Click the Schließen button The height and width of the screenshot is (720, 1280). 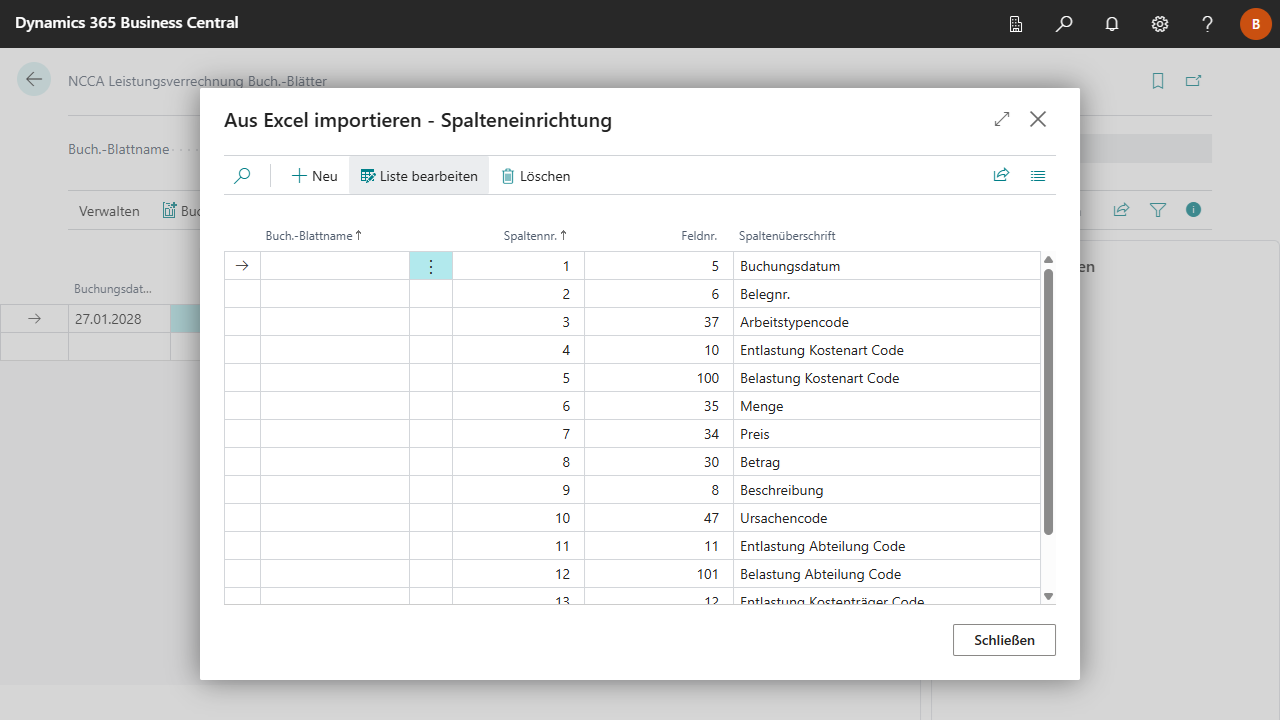[1004, 640]
